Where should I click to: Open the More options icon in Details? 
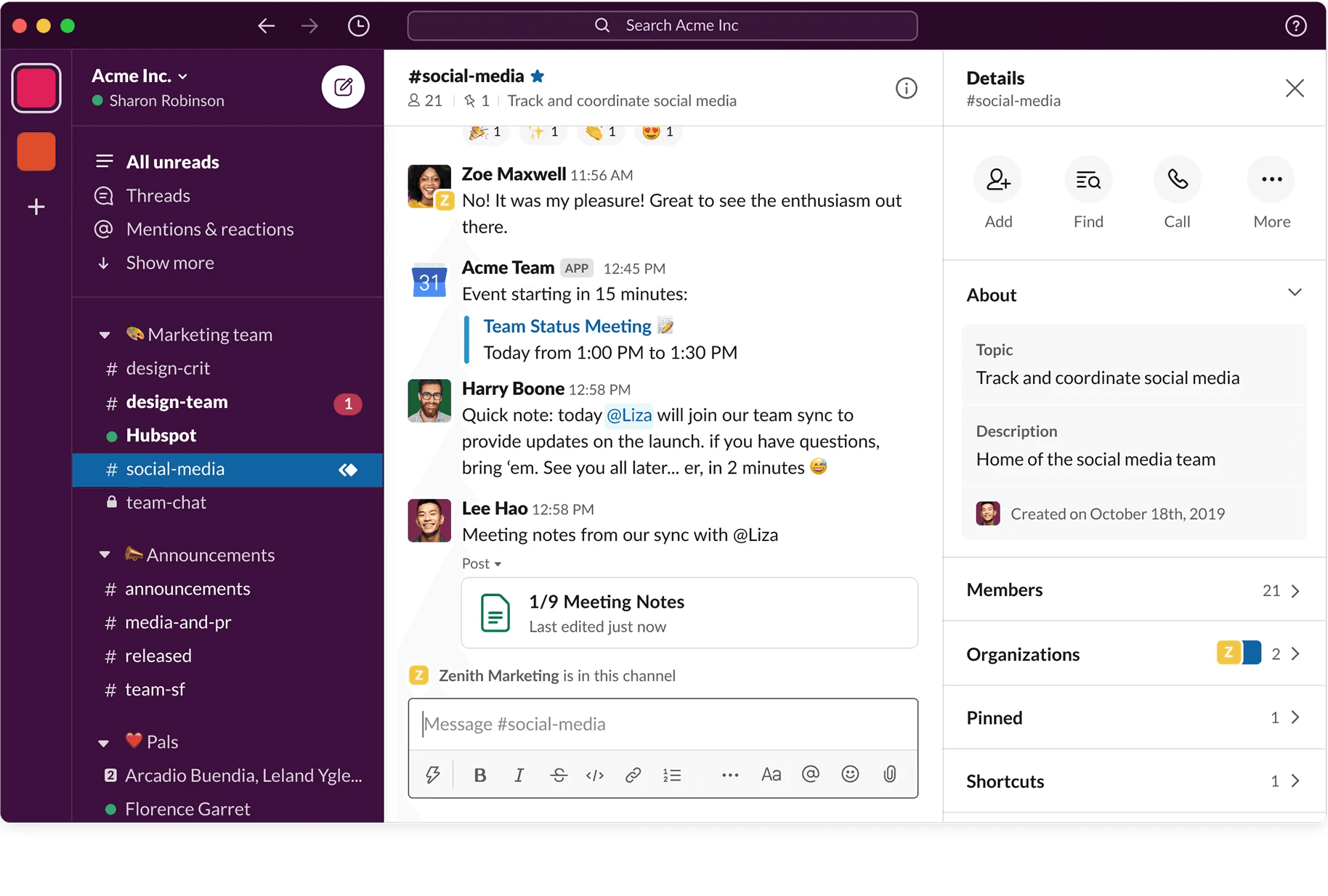(x=1271, y=179)
